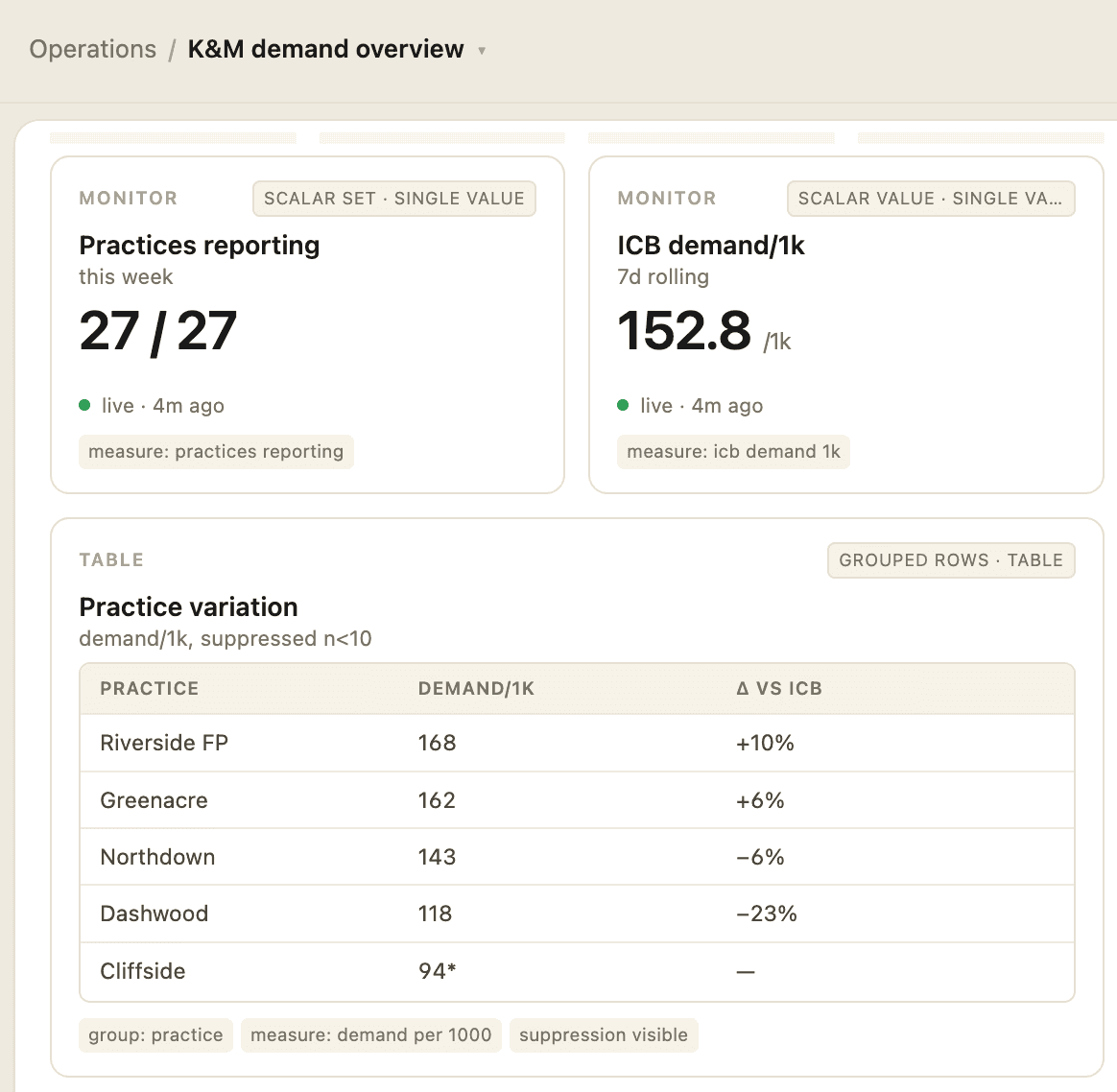Click the demand/1k, suppressed n<10 subtitle
Viewport: 1117px width, 1092px height.
pos(226,639)
